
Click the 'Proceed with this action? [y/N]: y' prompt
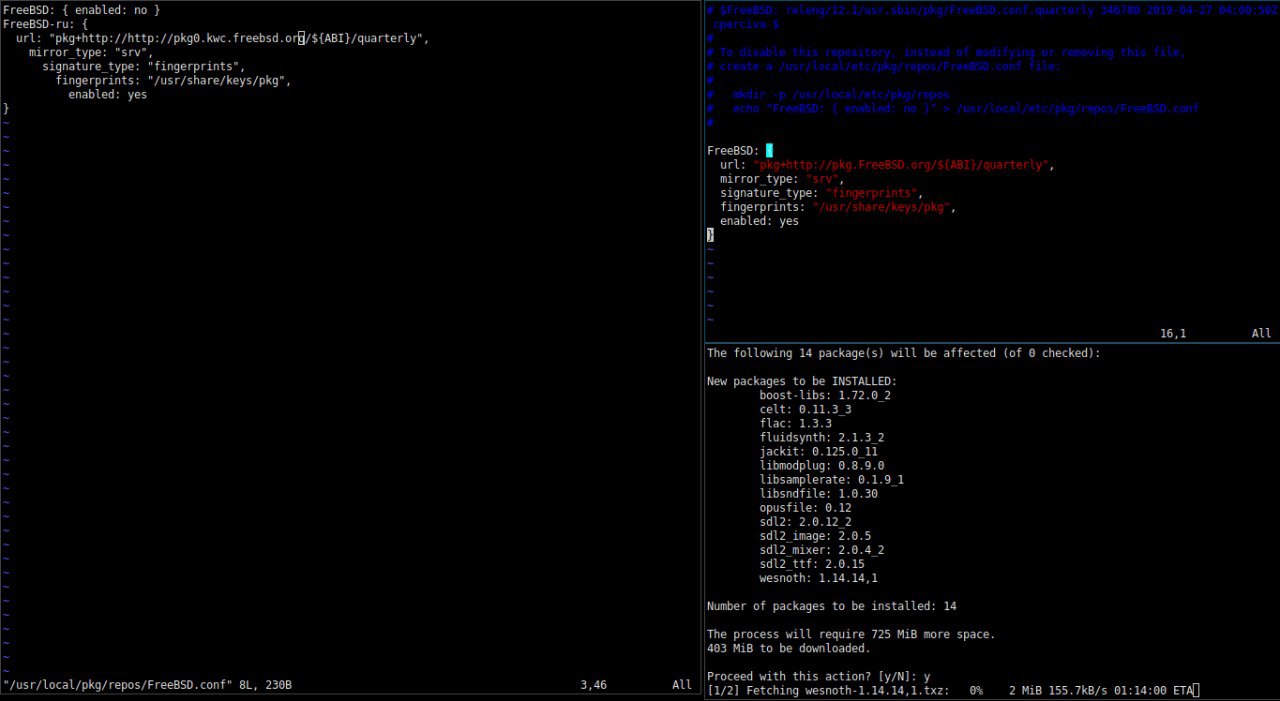819,675
